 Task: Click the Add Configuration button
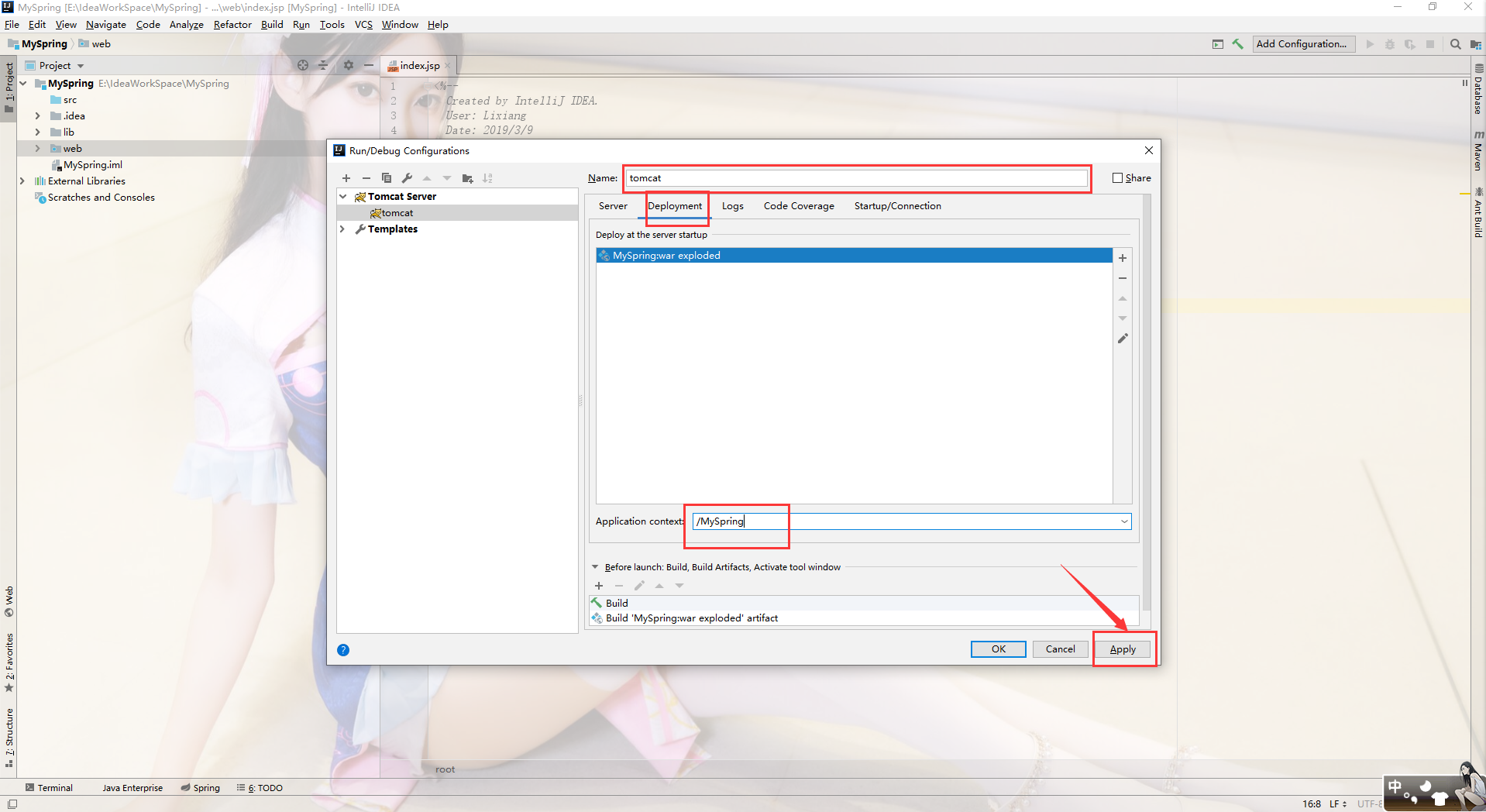tap(1304, 44)
